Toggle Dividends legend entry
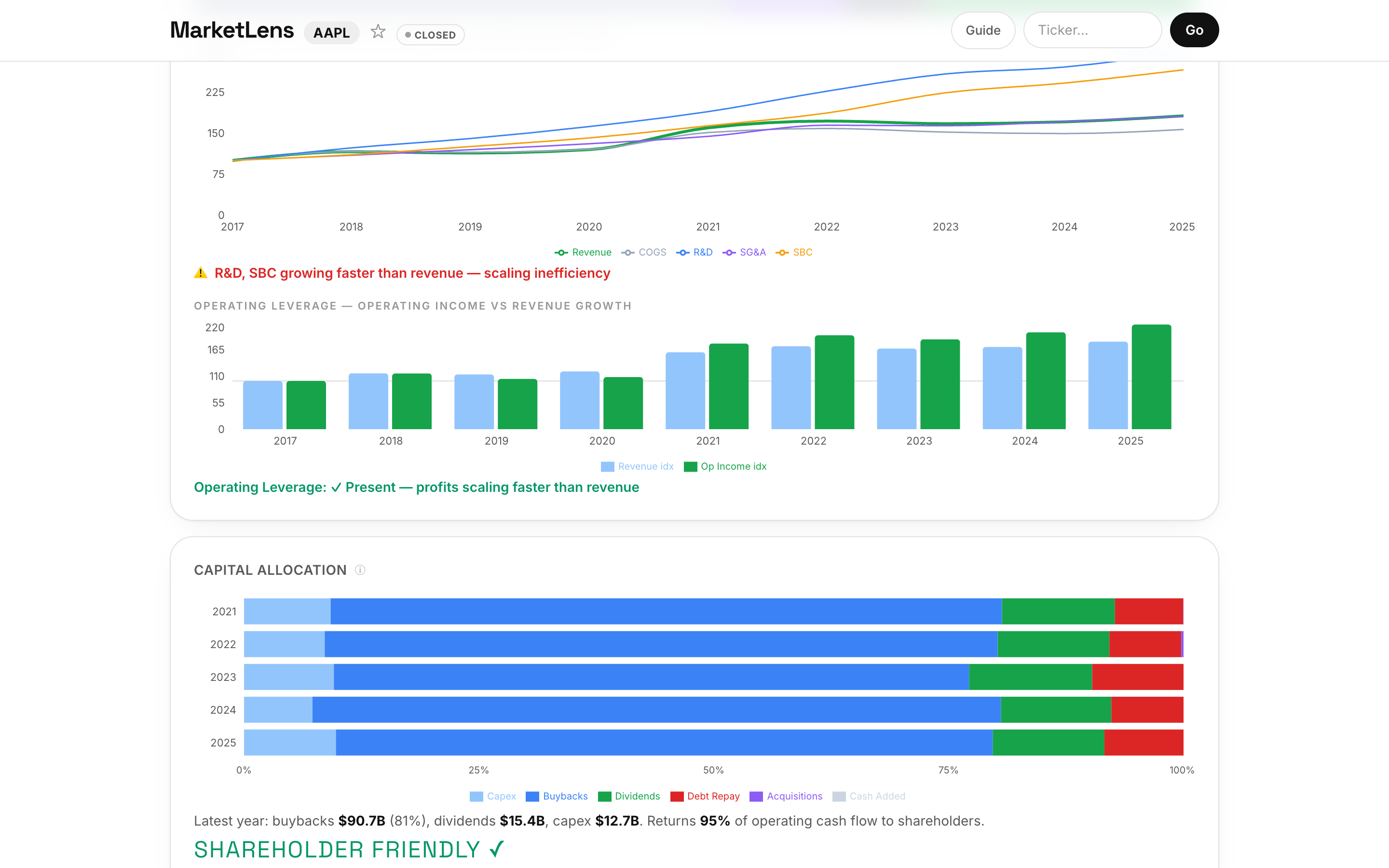1389x868 pixels. (629, 796)
